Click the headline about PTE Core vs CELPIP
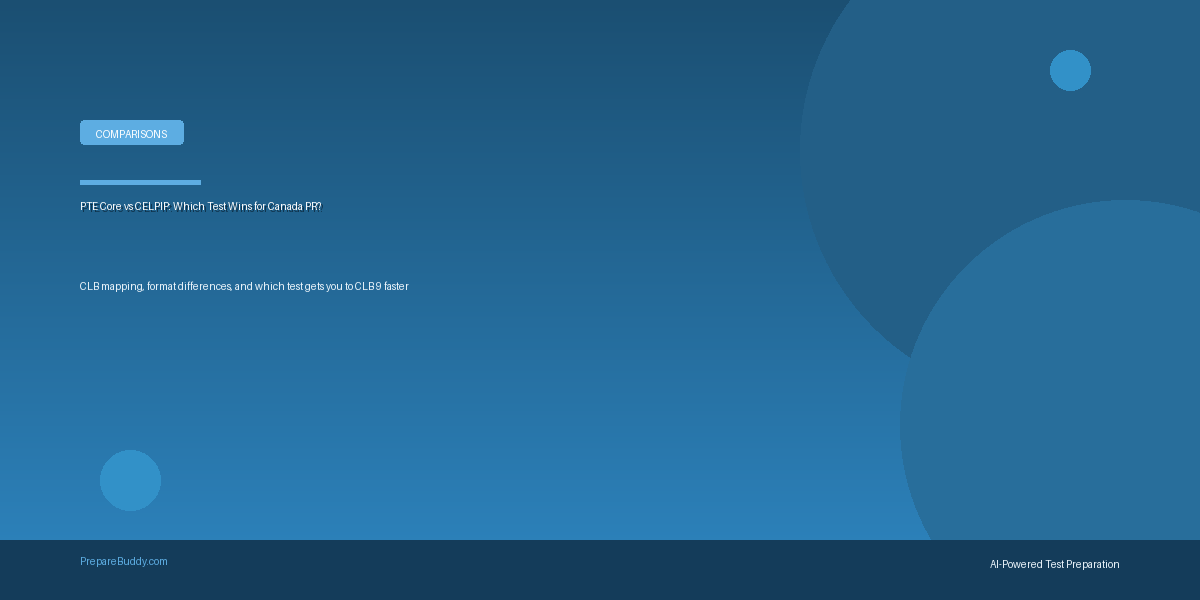 201,207
